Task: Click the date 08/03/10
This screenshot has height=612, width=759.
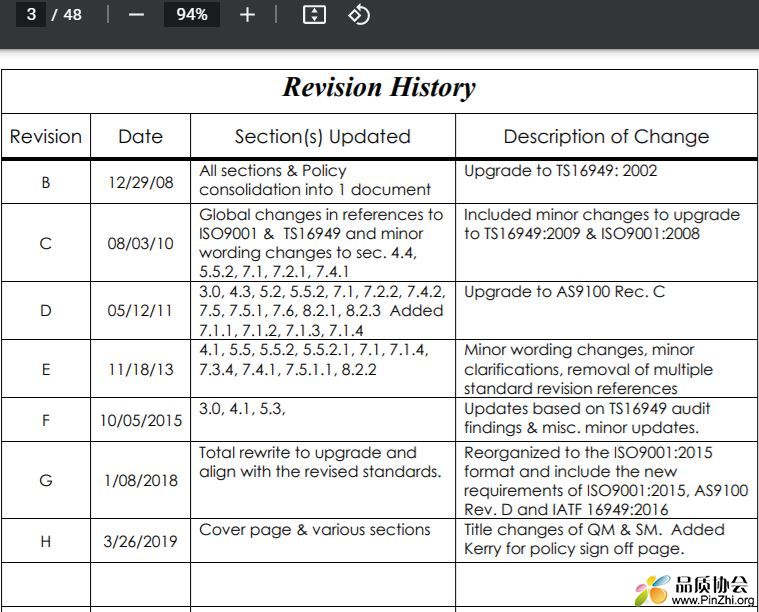Action: 140,243
